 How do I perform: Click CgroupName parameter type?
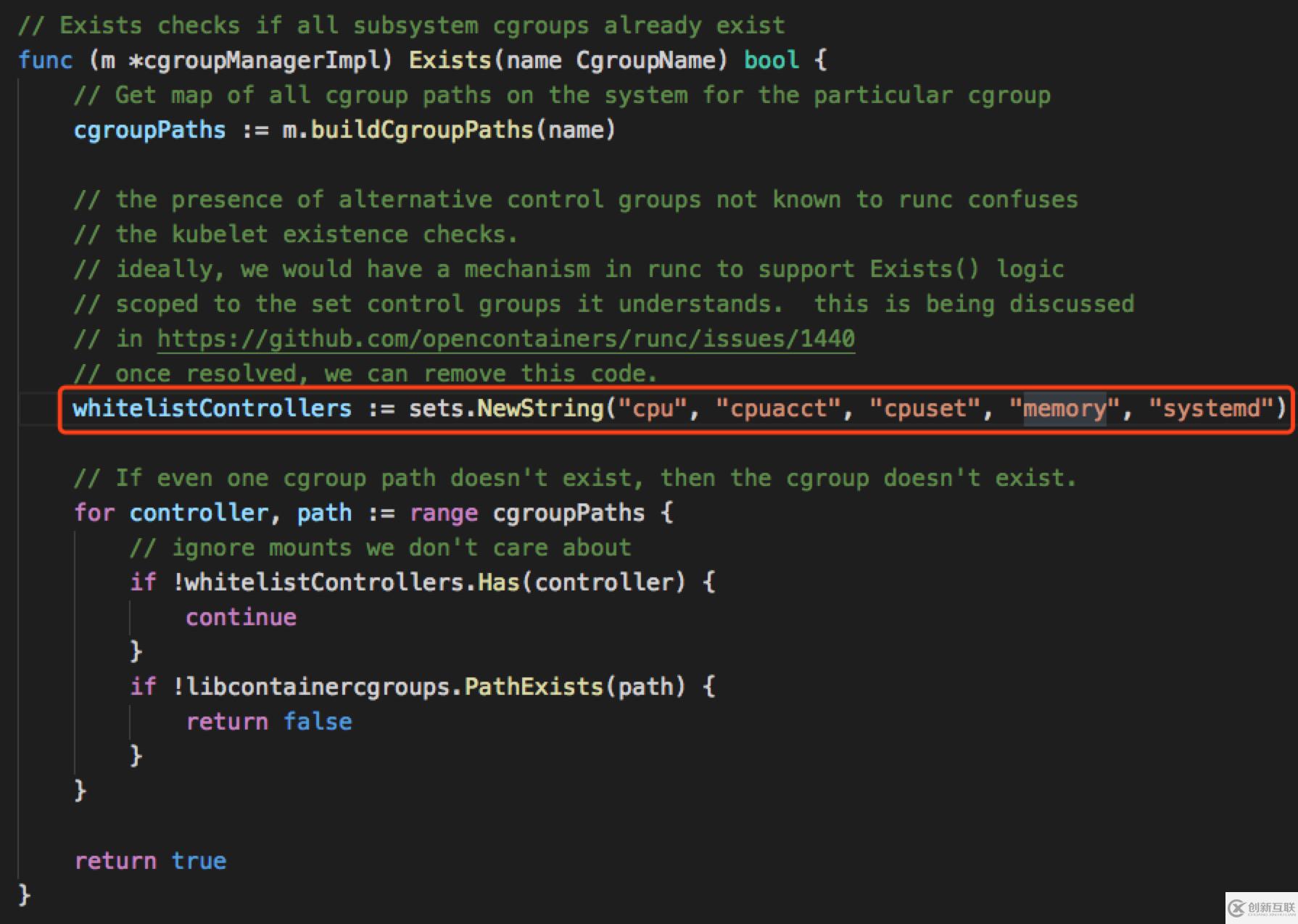(x=645, y=60)
